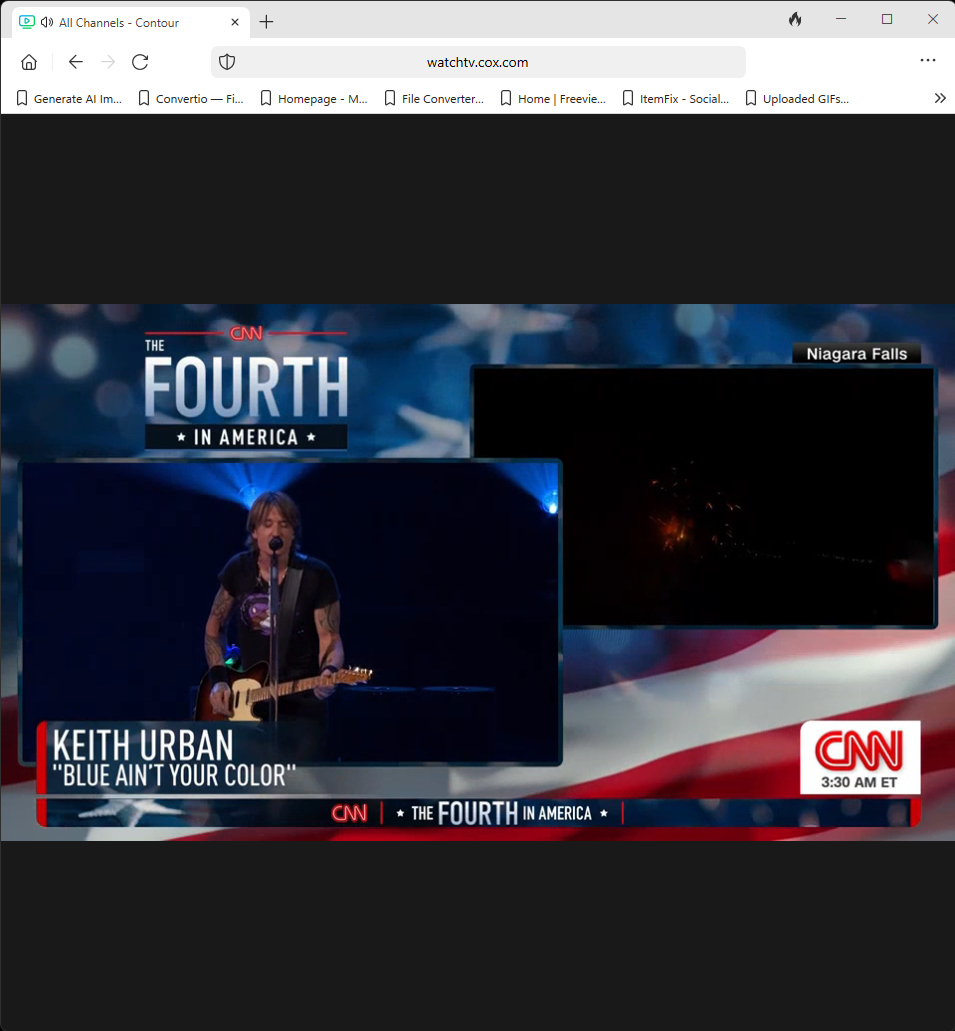Open Home | Freevie... bookmark
The width and height of the screenshot is (955, 1031).
553,99
